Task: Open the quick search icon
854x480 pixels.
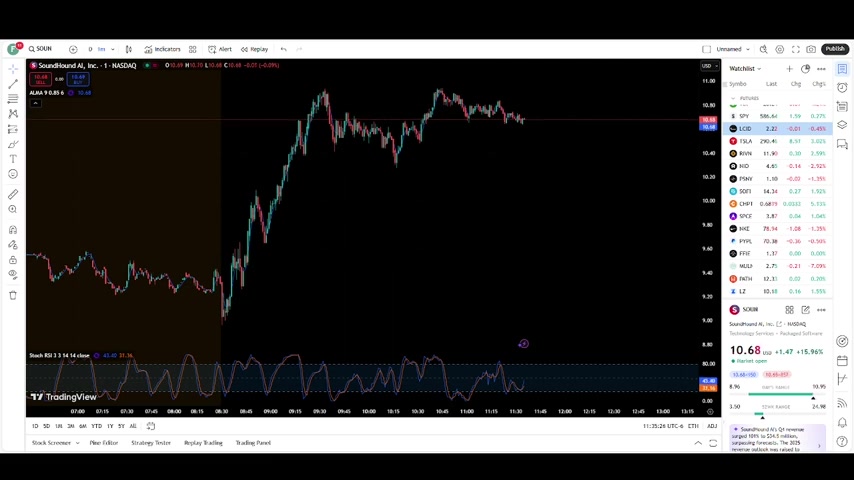Action: click(764, 49)
